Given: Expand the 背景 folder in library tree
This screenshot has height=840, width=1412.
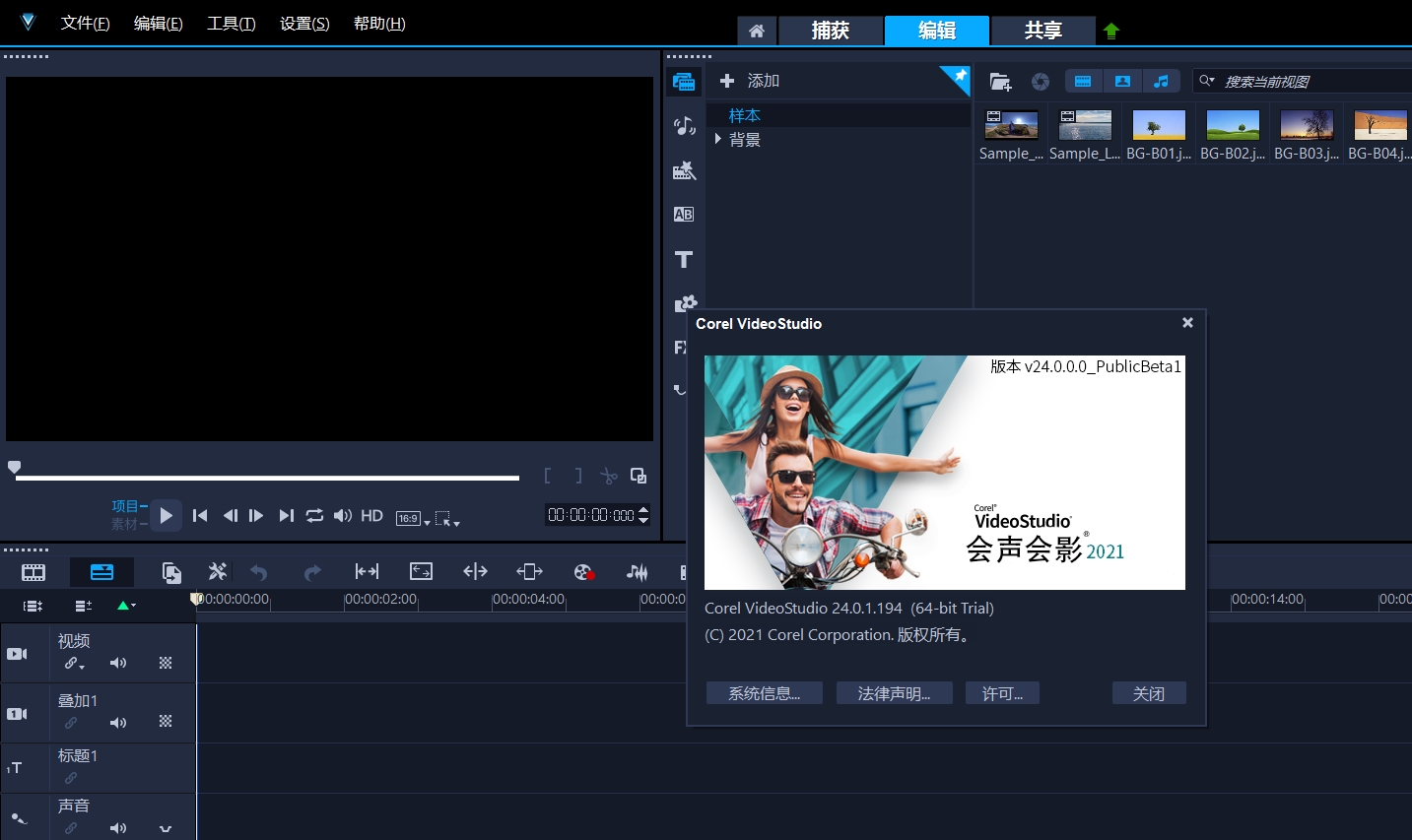Looking at the screenshot, I should (718, 139).
